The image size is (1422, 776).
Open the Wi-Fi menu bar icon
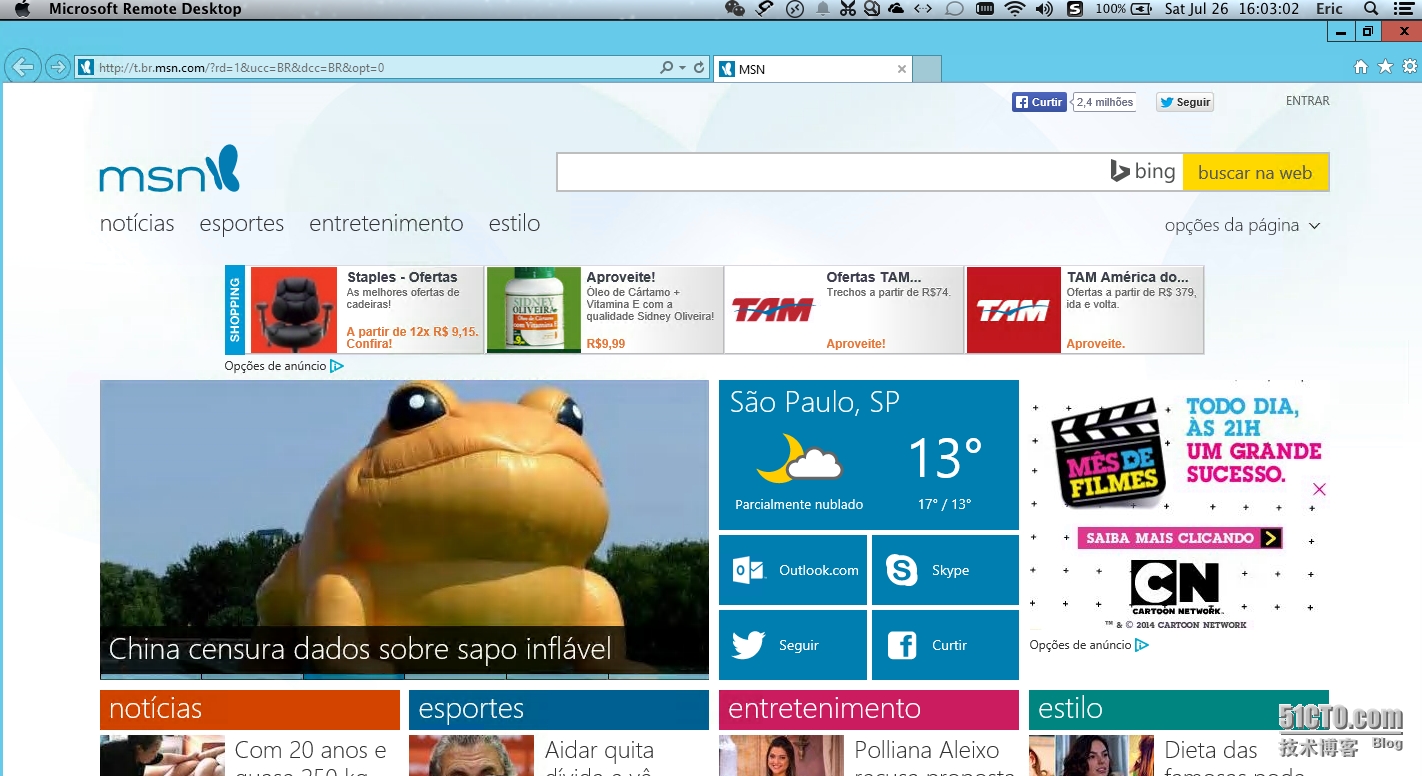(1015, 9)
